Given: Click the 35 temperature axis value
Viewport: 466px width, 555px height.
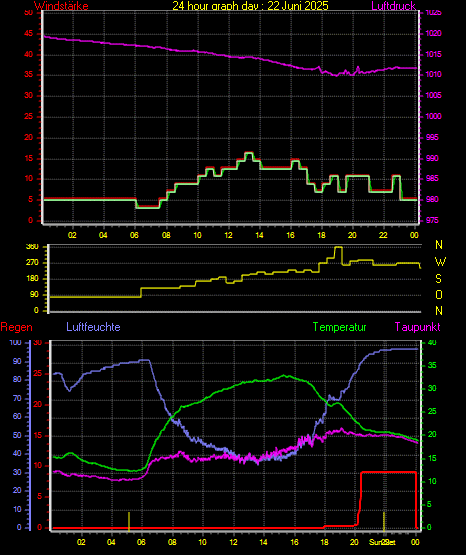Looking at the screenshot, I should (x=432, y=366).
